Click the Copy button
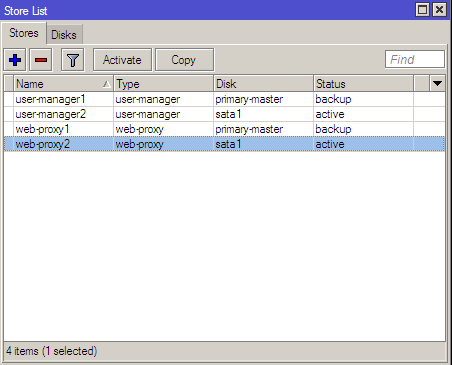Screen dimensions: 452x365 click(x=184, y=60)
